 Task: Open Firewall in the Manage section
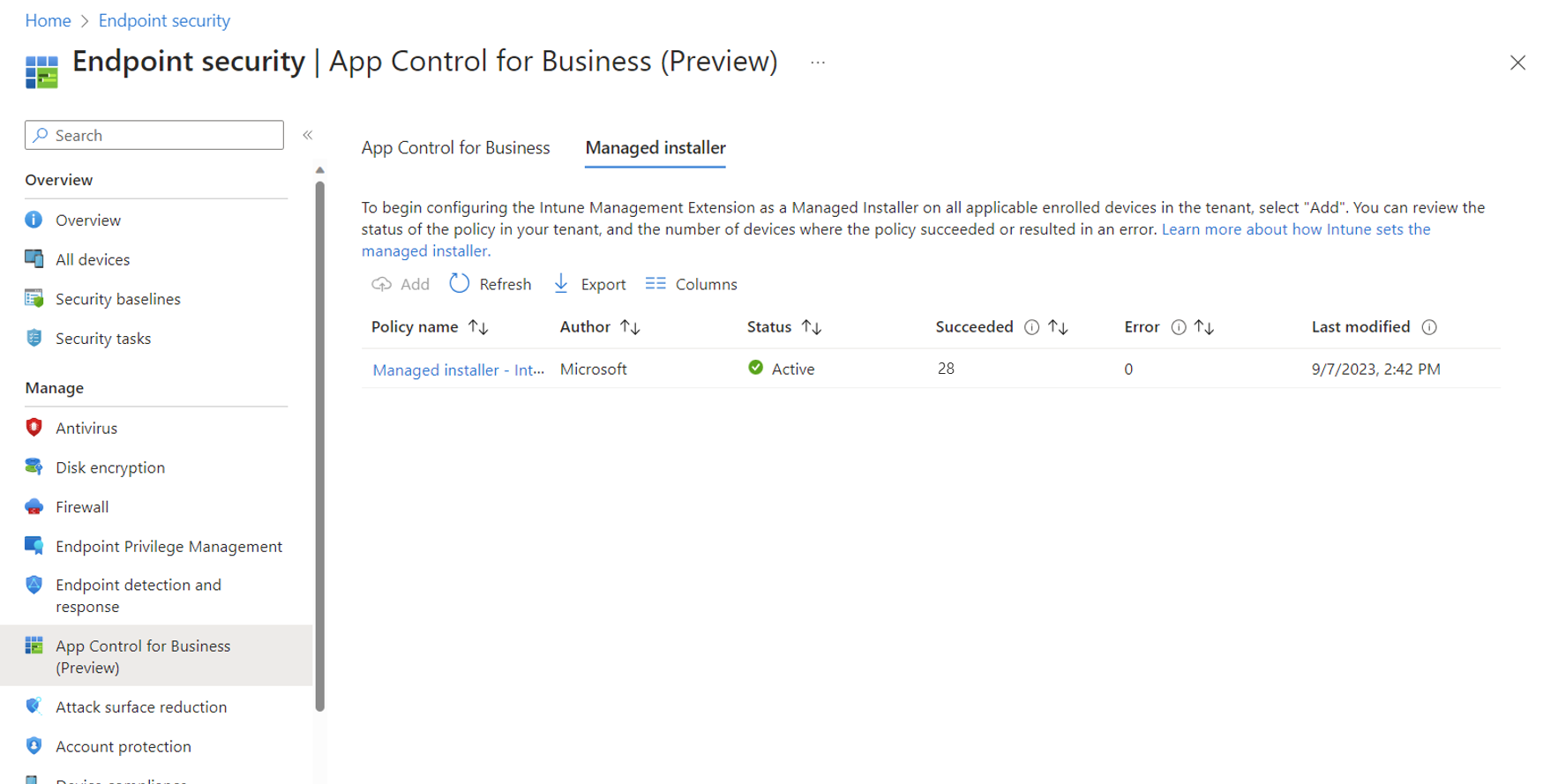(x=81, y=507)
